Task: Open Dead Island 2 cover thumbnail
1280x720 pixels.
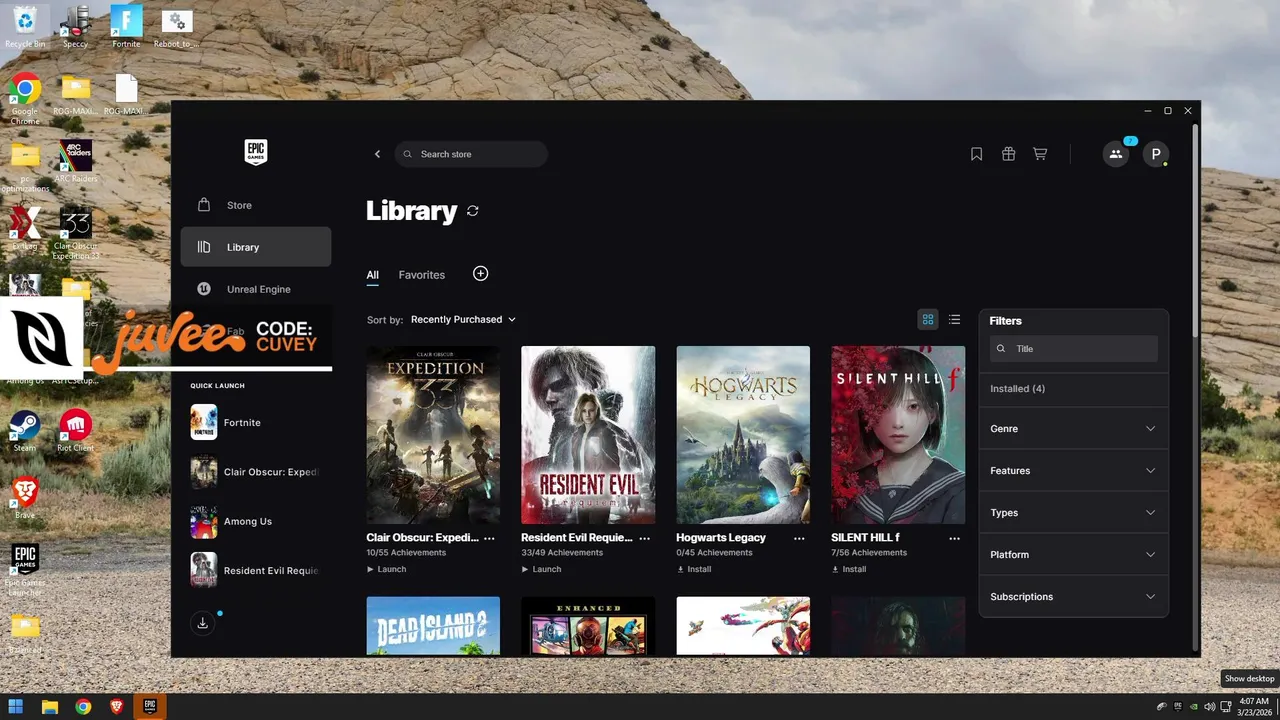Action: pos(433,626)
